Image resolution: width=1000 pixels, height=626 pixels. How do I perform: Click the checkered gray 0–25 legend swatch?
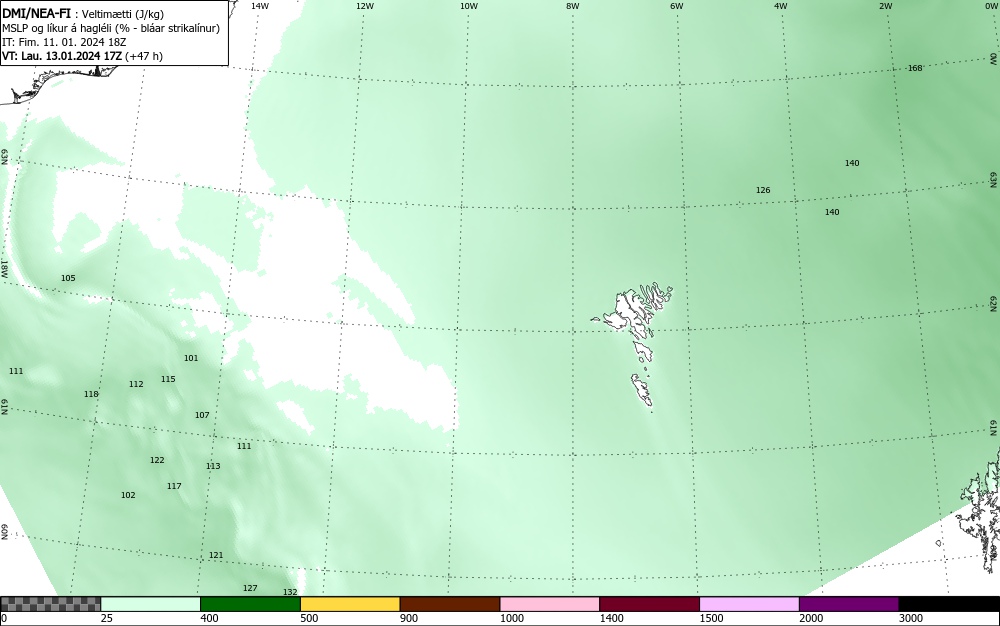click(50, 604)
